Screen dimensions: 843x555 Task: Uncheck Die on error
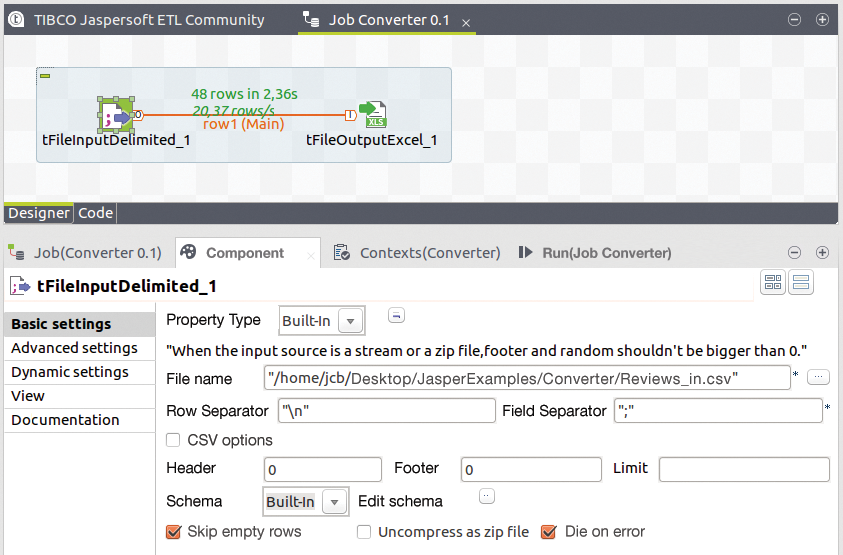pyautogui.click(x=548, y=532)
